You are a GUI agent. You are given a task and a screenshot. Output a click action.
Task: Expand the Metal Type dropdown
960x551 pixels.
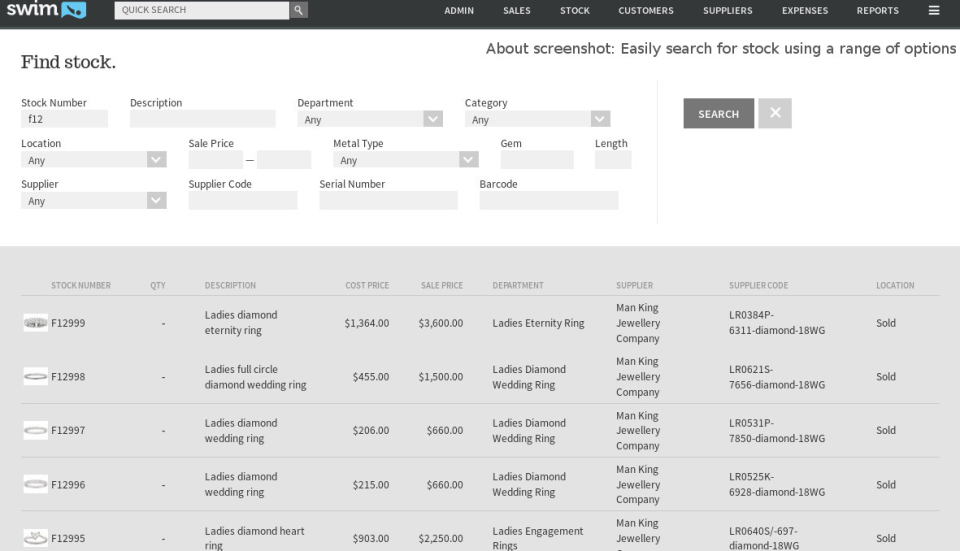tap(406, 160)
